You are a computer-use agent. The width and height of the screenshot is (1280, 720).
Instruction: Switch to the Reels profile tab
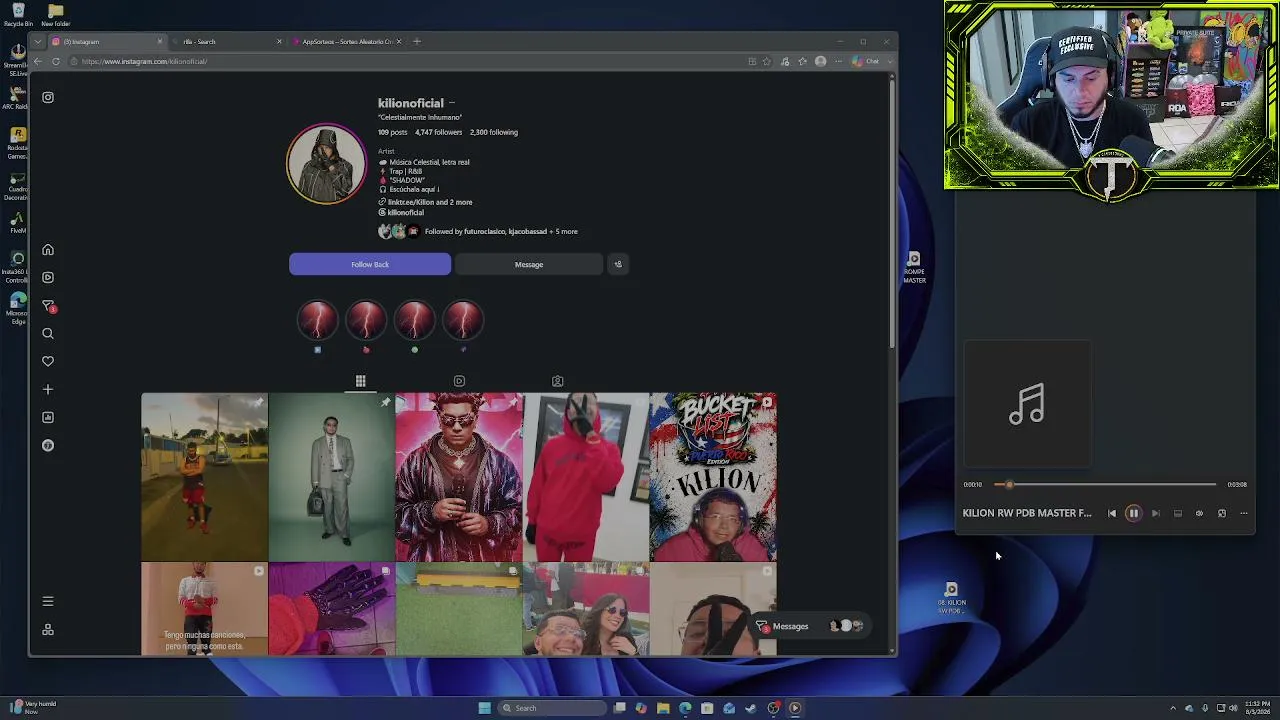(459, 381)
